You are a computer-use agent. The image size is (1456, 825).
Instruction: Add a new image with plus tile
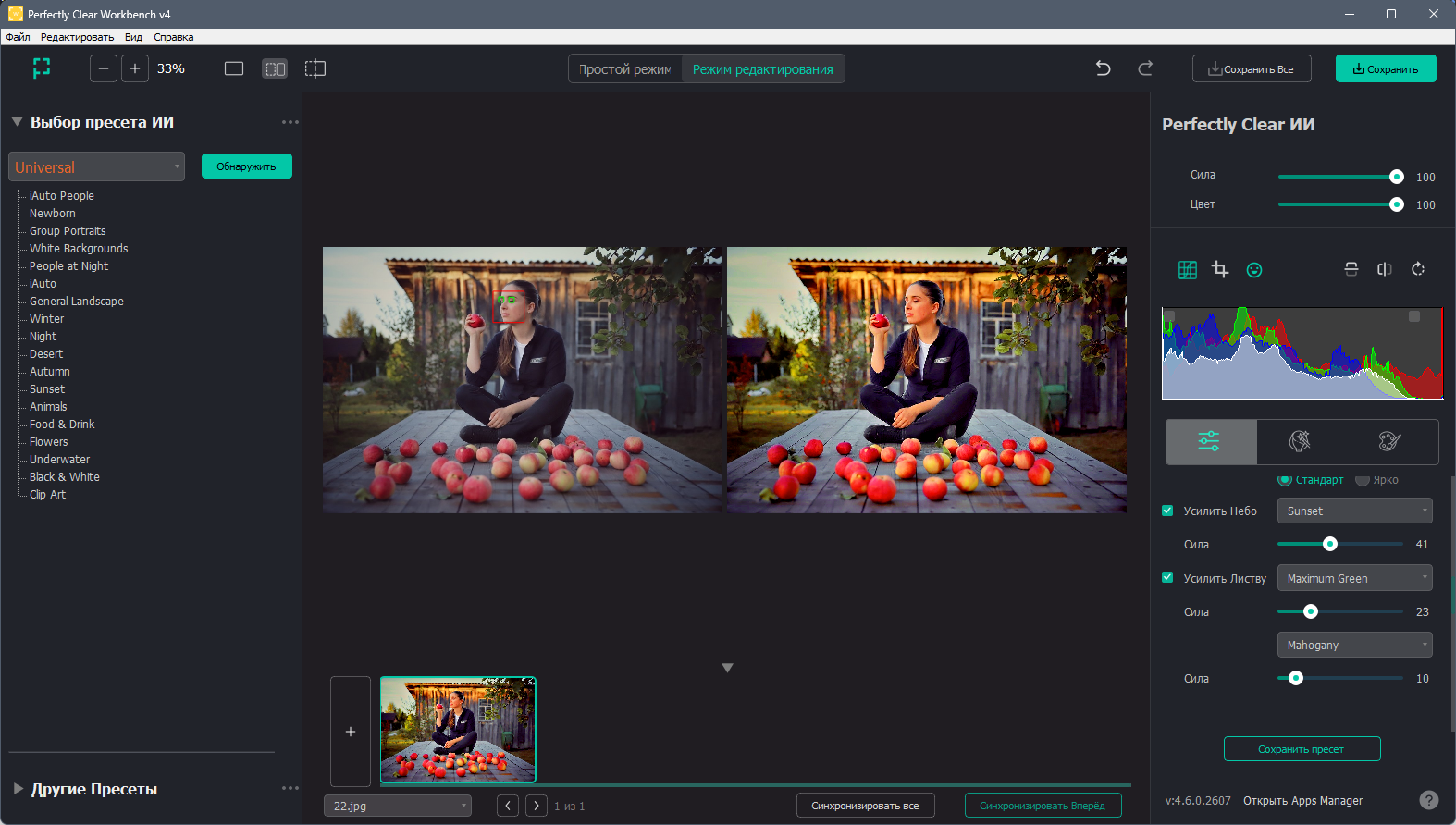tap(351, 732)
